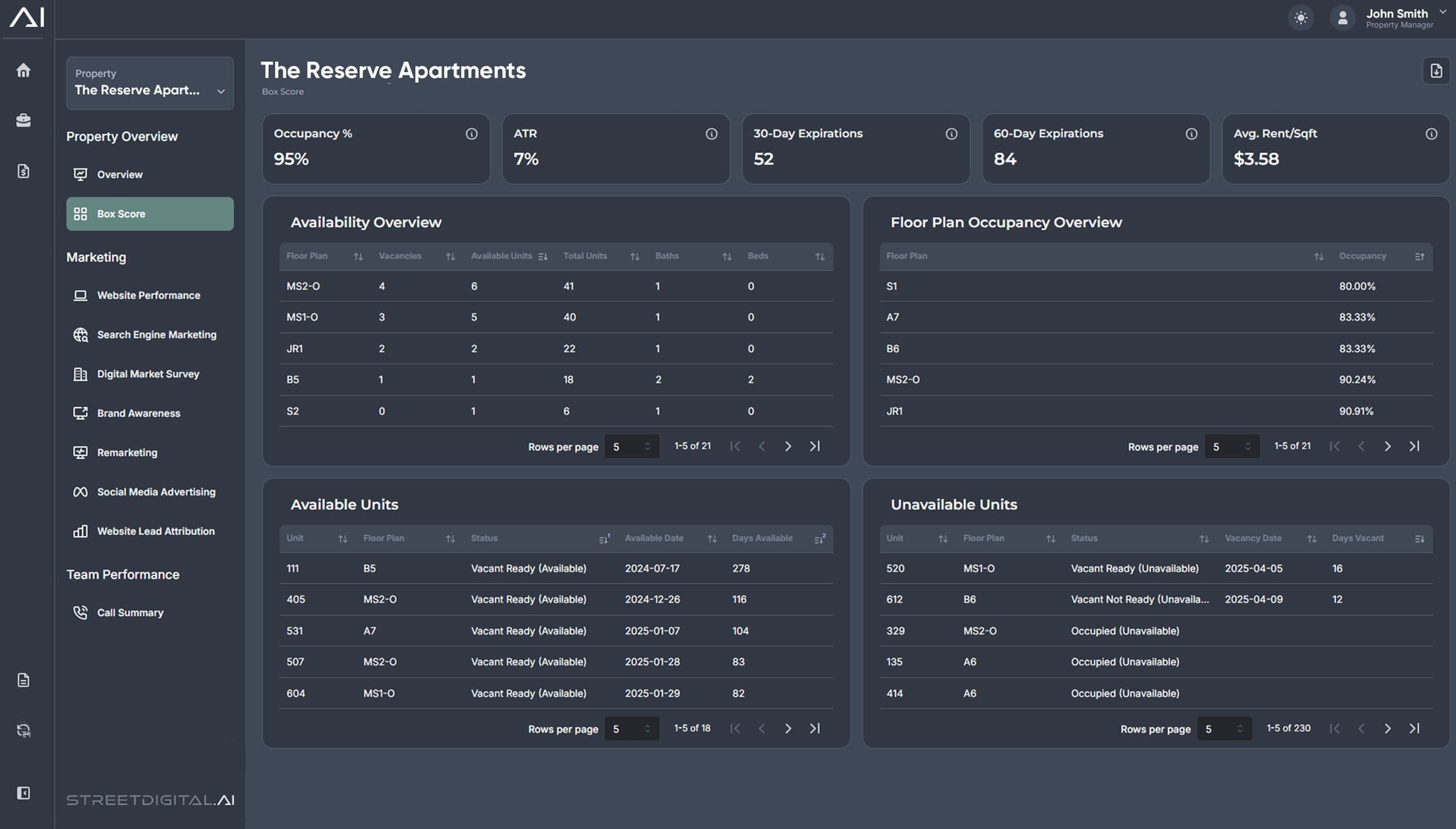Open the Overview menu item
Screen dimensions: 1456x829
120,175
